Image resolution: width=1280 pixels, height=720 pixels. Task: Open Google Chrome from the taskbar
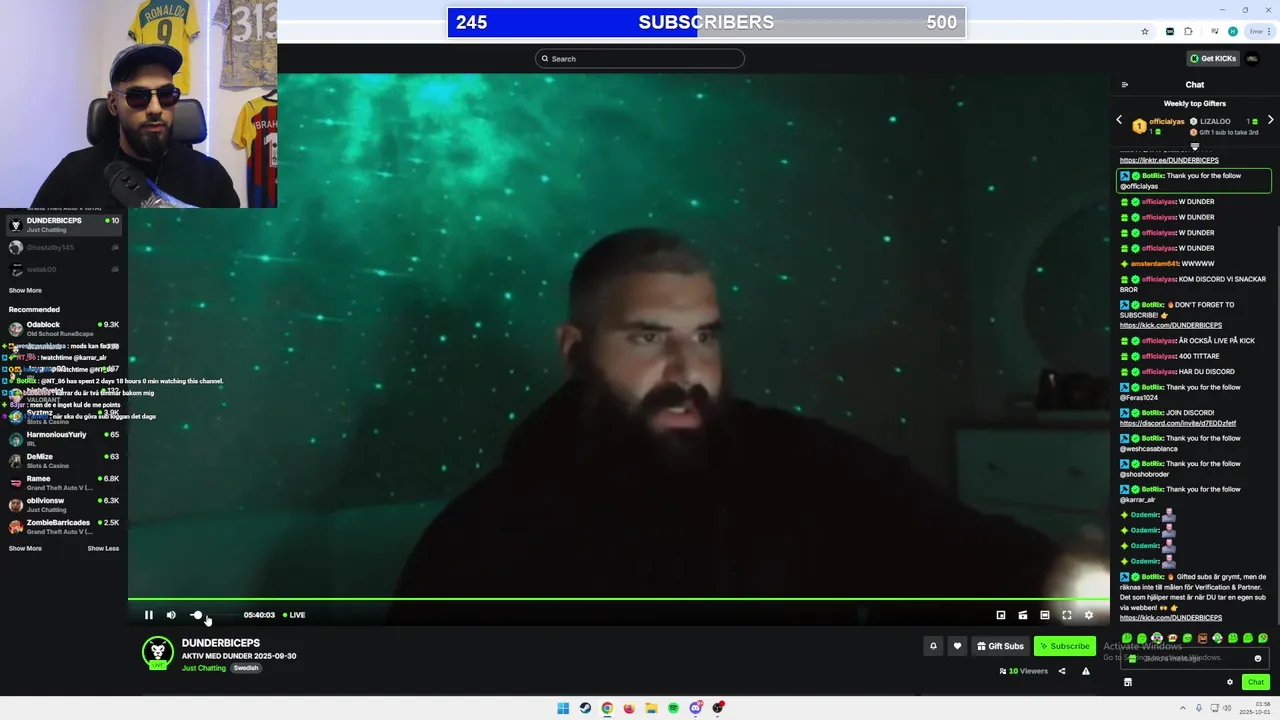[607, 708]
